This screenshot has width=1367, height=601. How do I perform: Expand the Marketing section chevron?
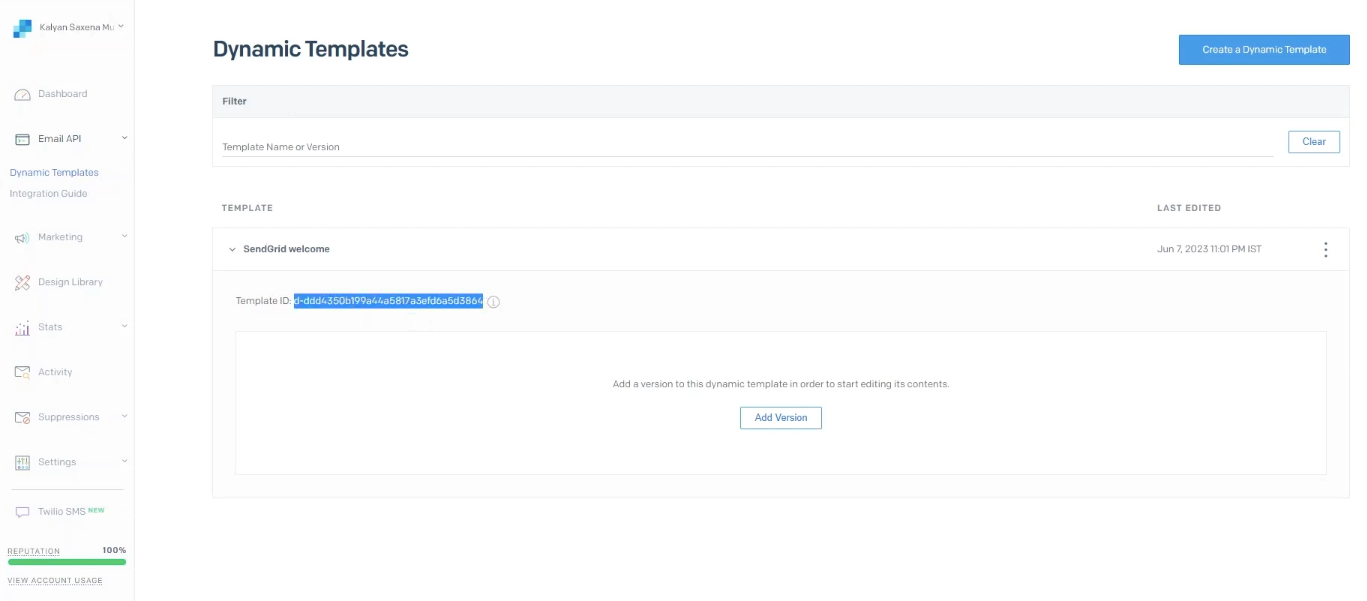pos(124,237)
